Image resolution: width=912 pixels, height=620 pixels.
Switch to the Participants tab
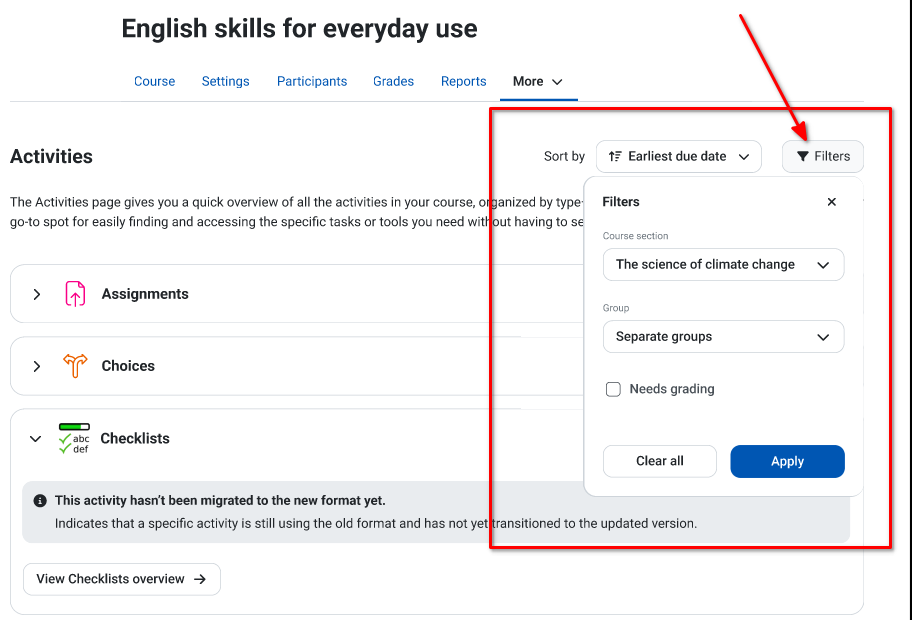click(x=312, y=81)
